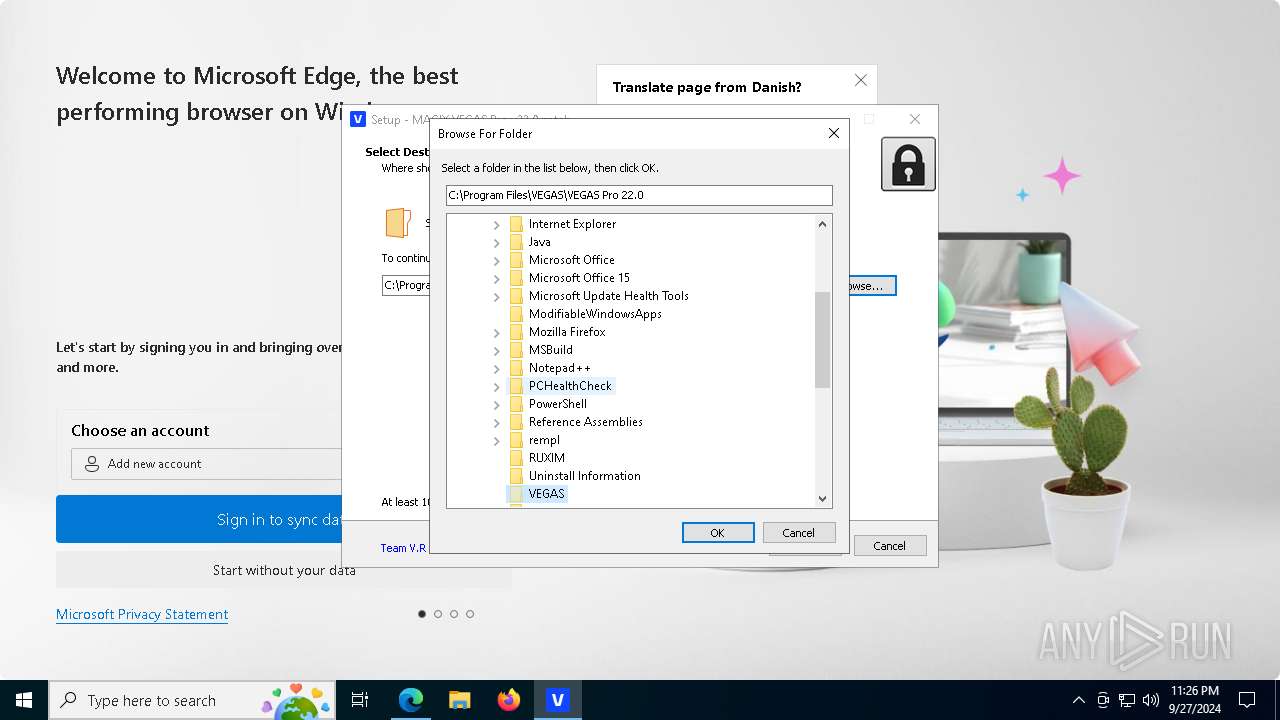The width and height of the screenshot is (1280, 720).
Task: Select the Mozilla Firefox folder icon
Action: pyautogui.click(x=516, y=332)
